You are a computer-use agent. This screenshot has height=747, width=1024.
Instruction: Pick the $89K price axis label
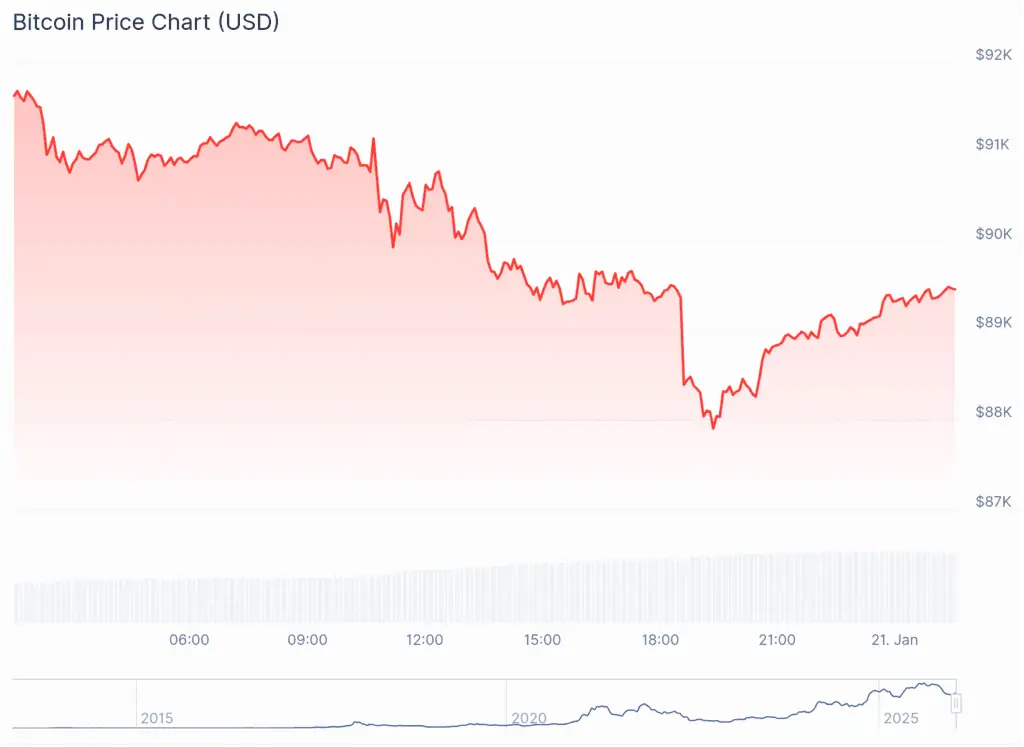tap(993, 323)
